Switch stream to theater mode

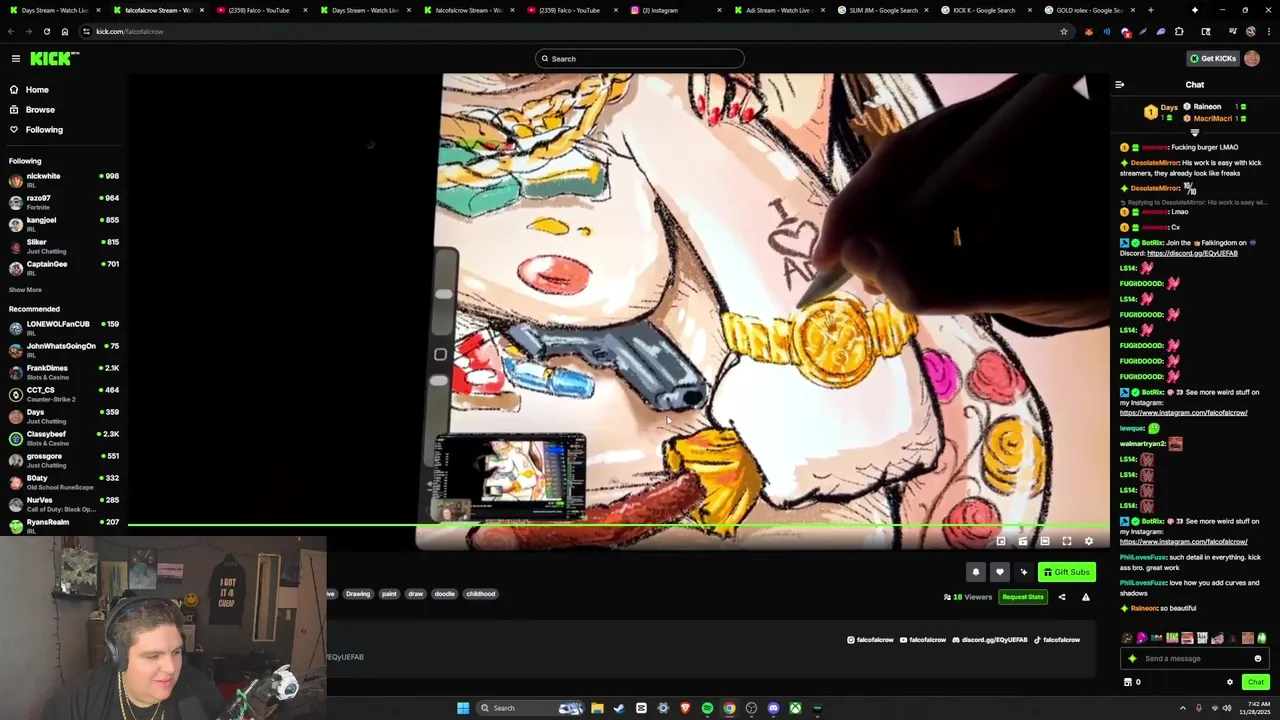(x=1045, y=541)
